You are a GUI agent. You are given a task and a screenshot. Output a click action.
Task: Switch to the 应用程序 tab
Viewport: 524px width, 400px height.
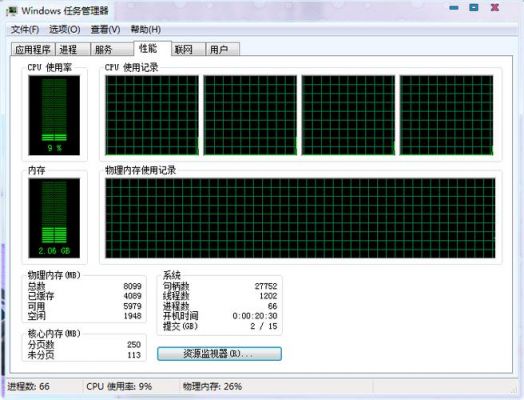33,49
